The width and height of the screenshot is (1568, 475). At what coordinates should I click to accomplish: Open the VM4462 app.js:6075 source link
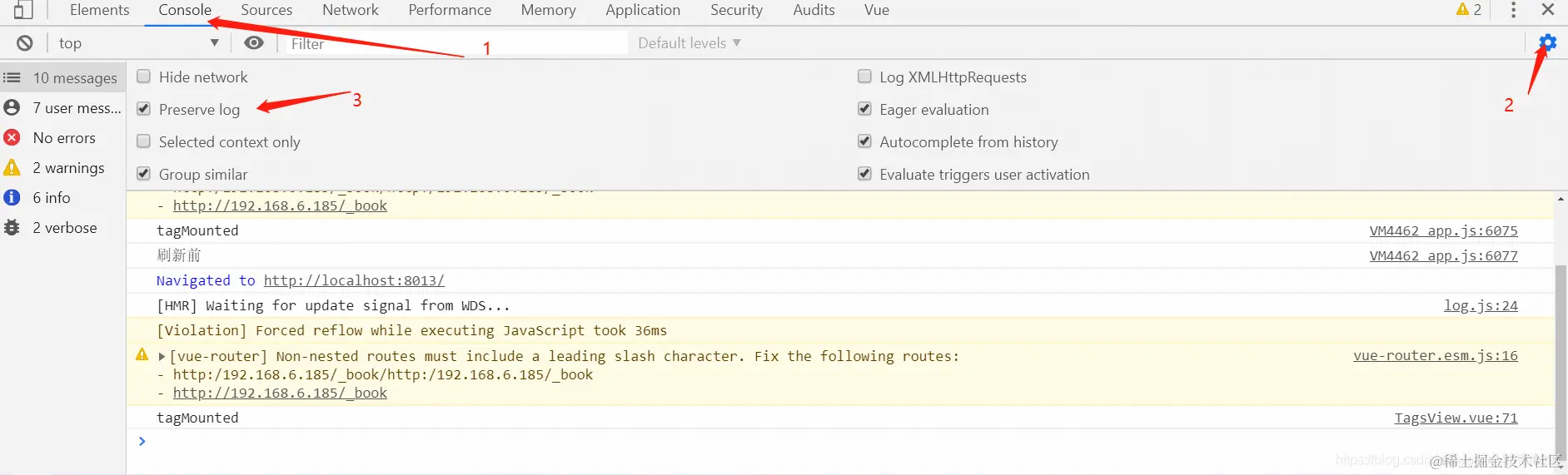[1443, 230]
